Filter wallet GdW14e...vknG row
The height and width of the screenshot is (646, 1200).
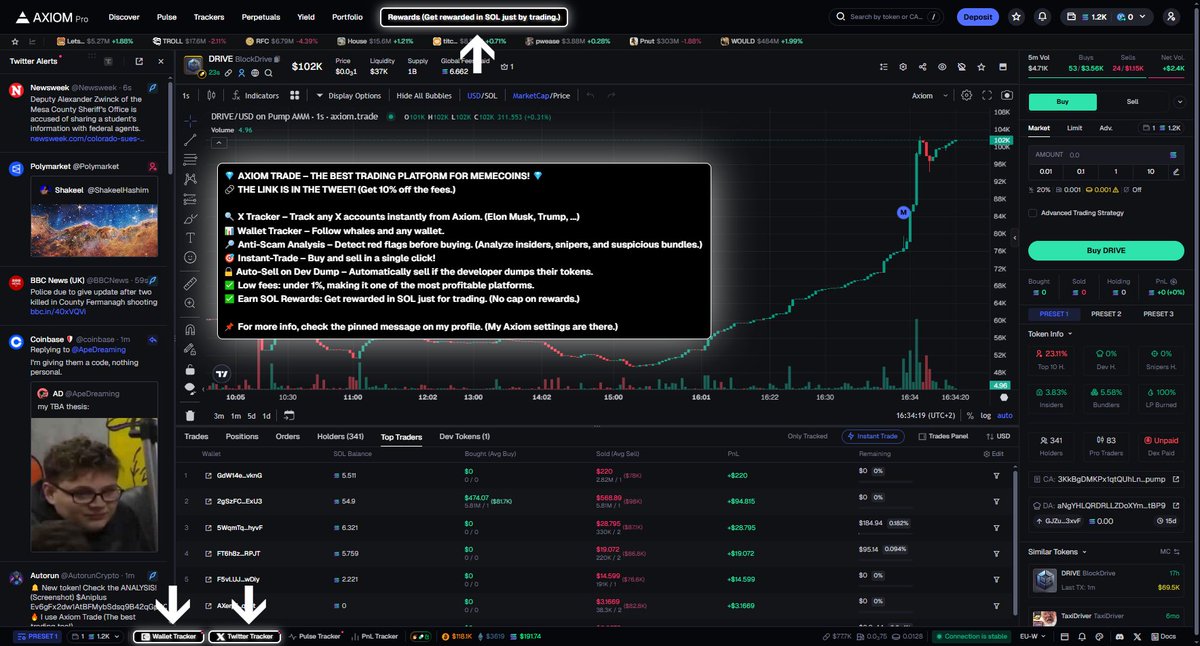[996, 475]
